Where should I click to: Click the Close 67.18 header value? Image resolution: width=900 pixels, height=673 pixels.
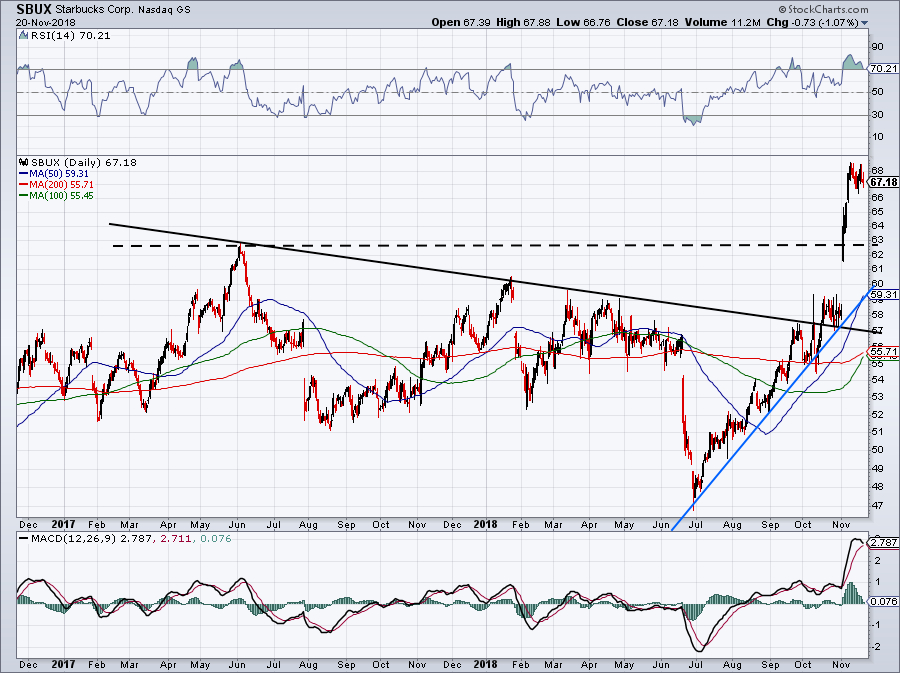[647, 22]
